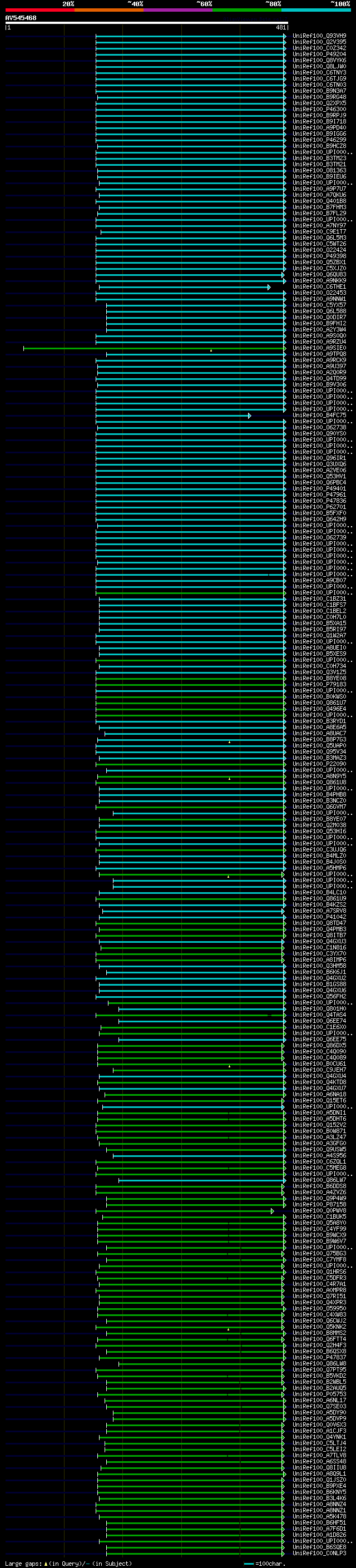This screenshot has height=1568, width=356.
Task: Click the UniRef100_O62738 label
Action: click(x=319, y=427)
